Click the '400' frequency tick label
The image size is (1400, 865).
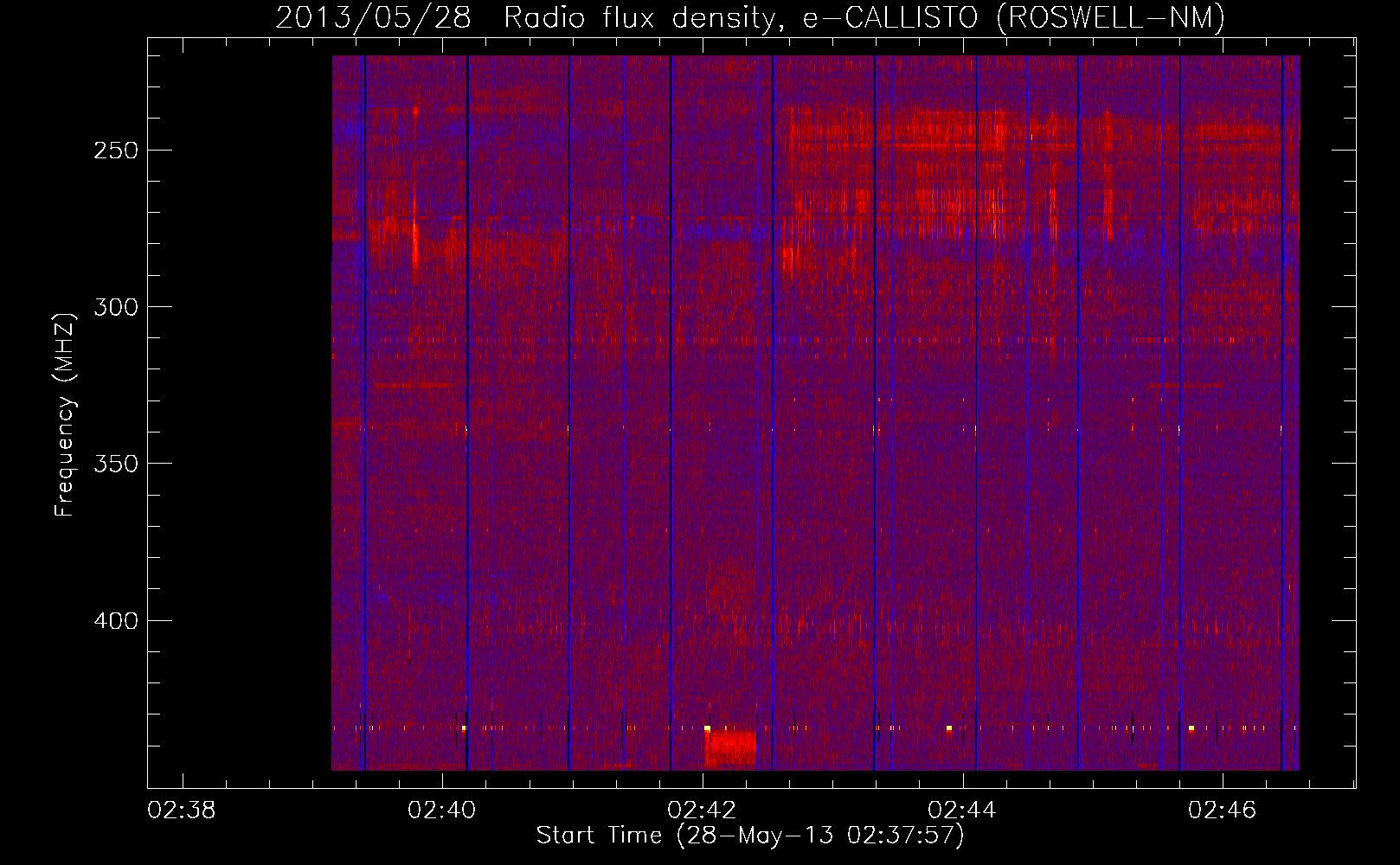[x=116, y=621]
